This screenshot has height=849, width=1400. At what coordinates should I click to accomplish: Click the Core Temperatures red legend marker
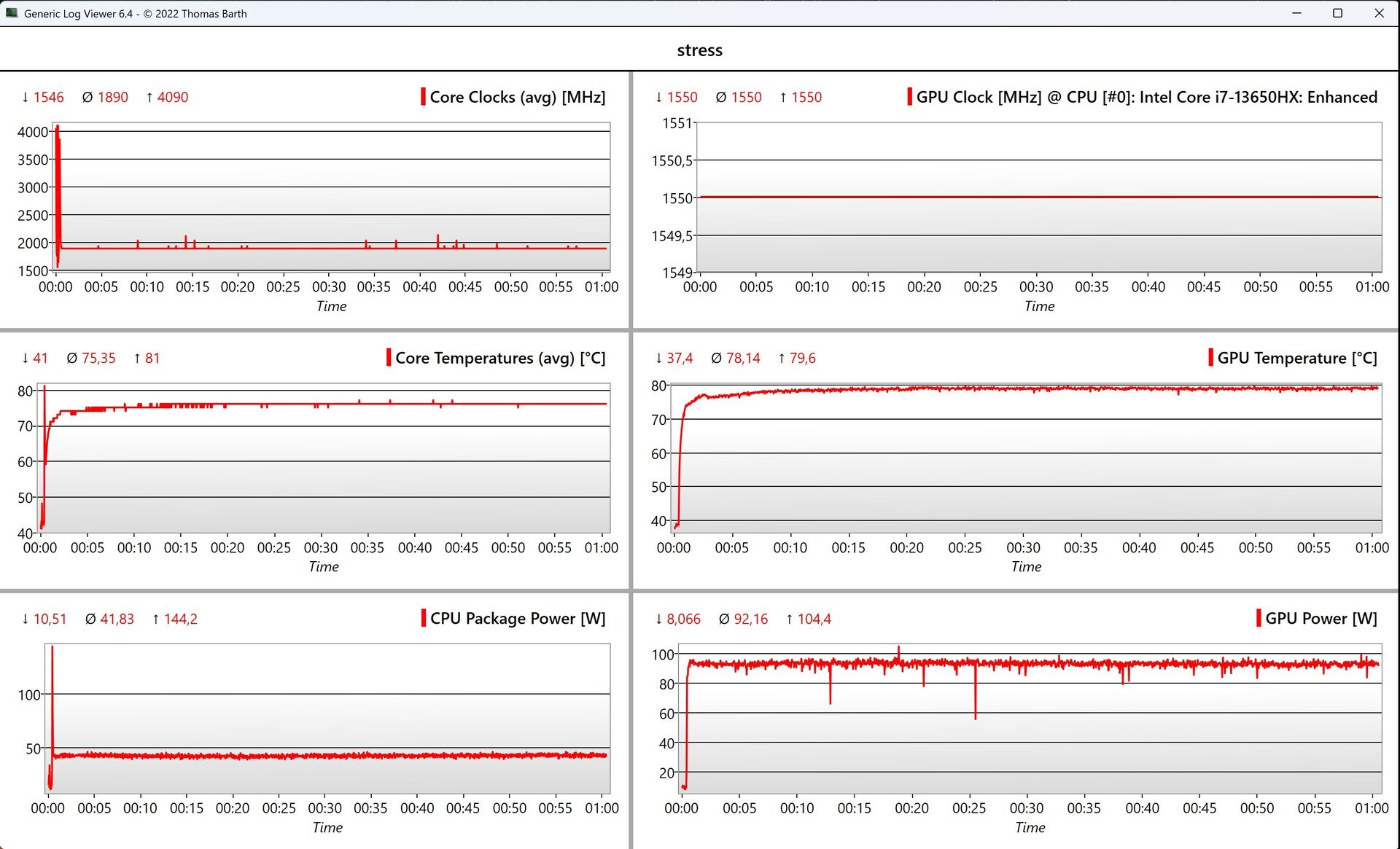tap(389, 358)
